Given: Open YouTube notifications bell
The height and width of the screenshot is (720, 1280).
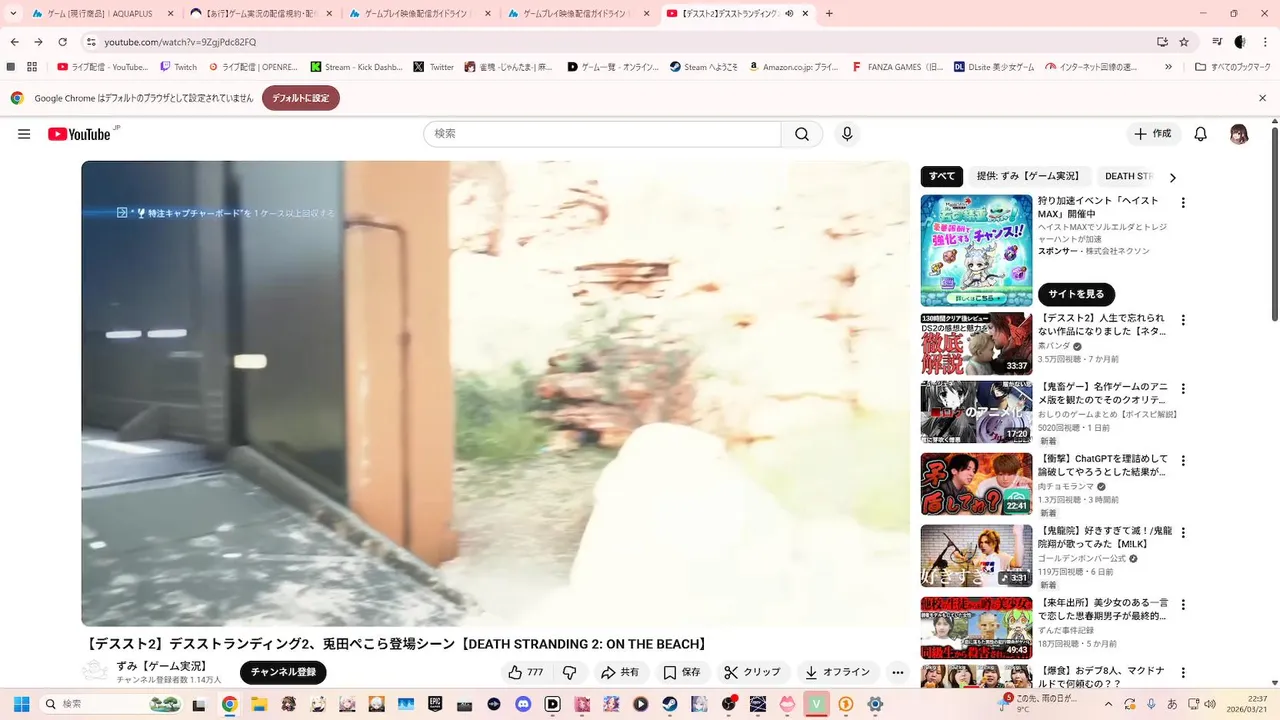Looking at the screenshot, I should tap(1201, 134).
